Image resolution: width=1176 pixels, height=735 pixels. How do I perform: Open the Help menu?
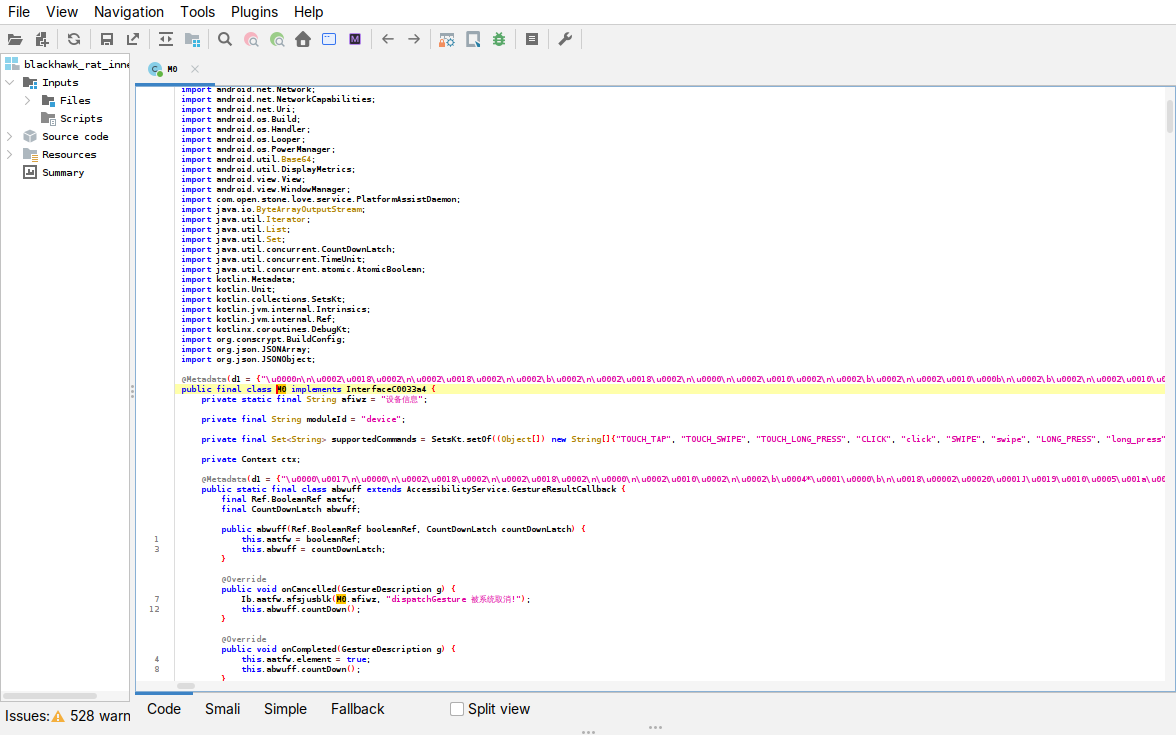[308, 12]
